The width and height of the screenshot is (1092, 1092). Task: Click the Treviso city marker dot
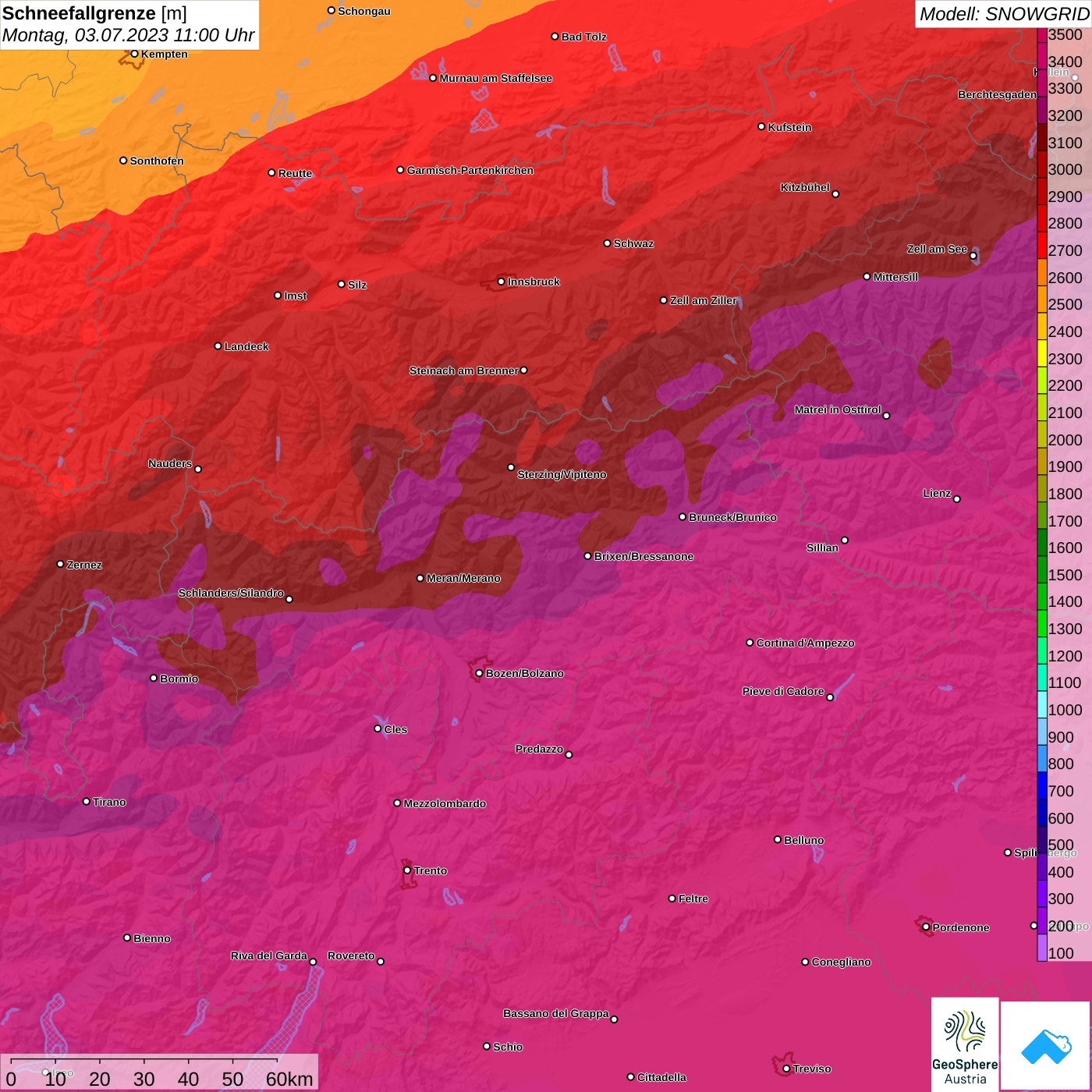[786, 1069]
